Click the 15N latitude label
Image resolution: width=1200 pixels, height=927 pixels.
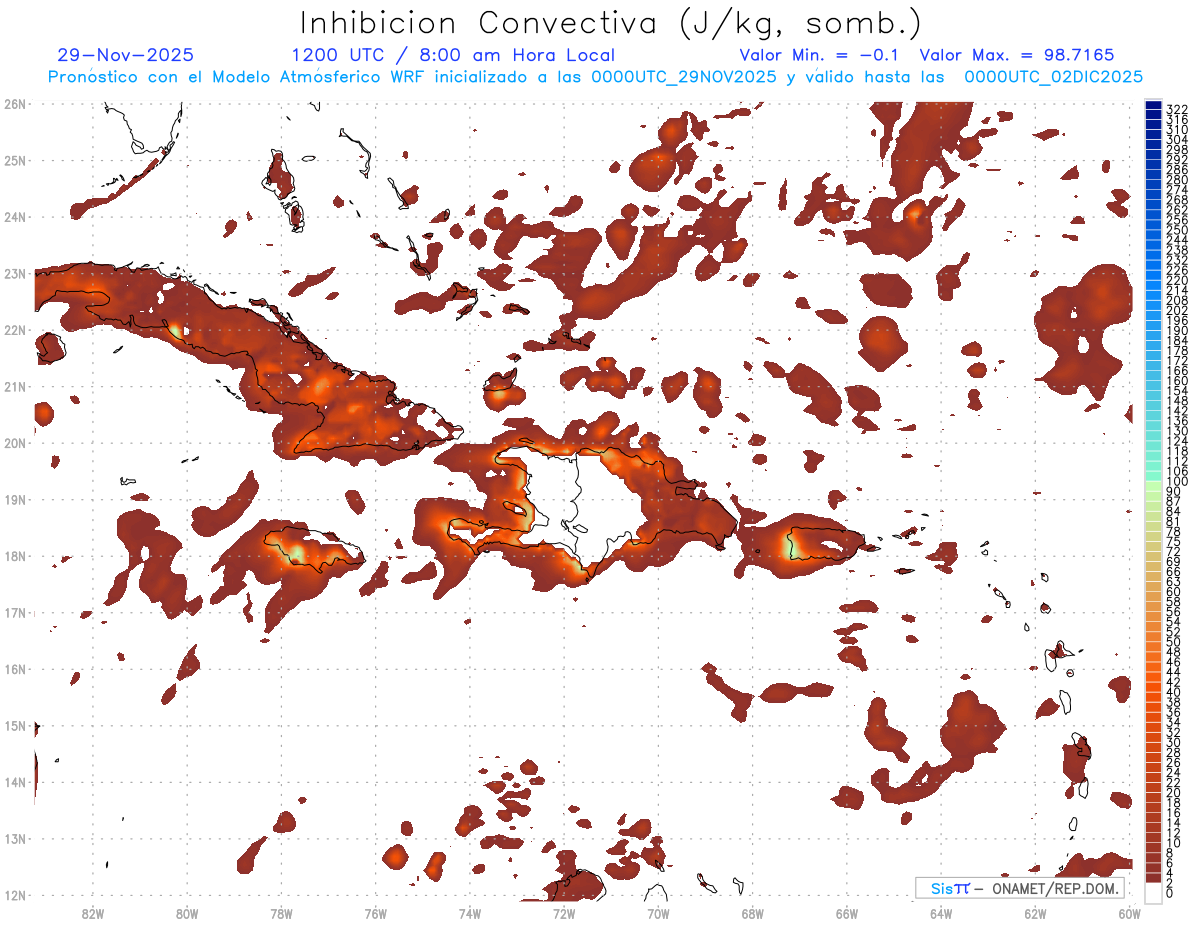(14, 725)
